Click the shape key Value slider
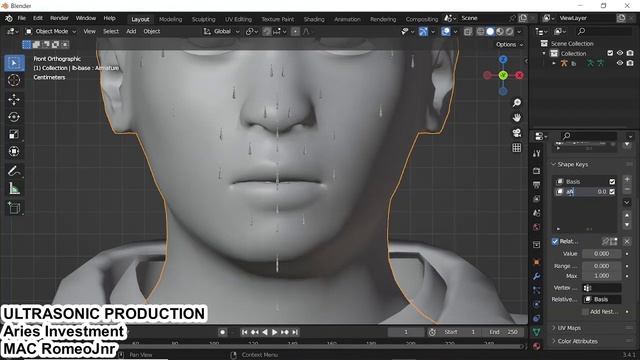This screenshot has height=360, width=640. click(x=601, y=253)
